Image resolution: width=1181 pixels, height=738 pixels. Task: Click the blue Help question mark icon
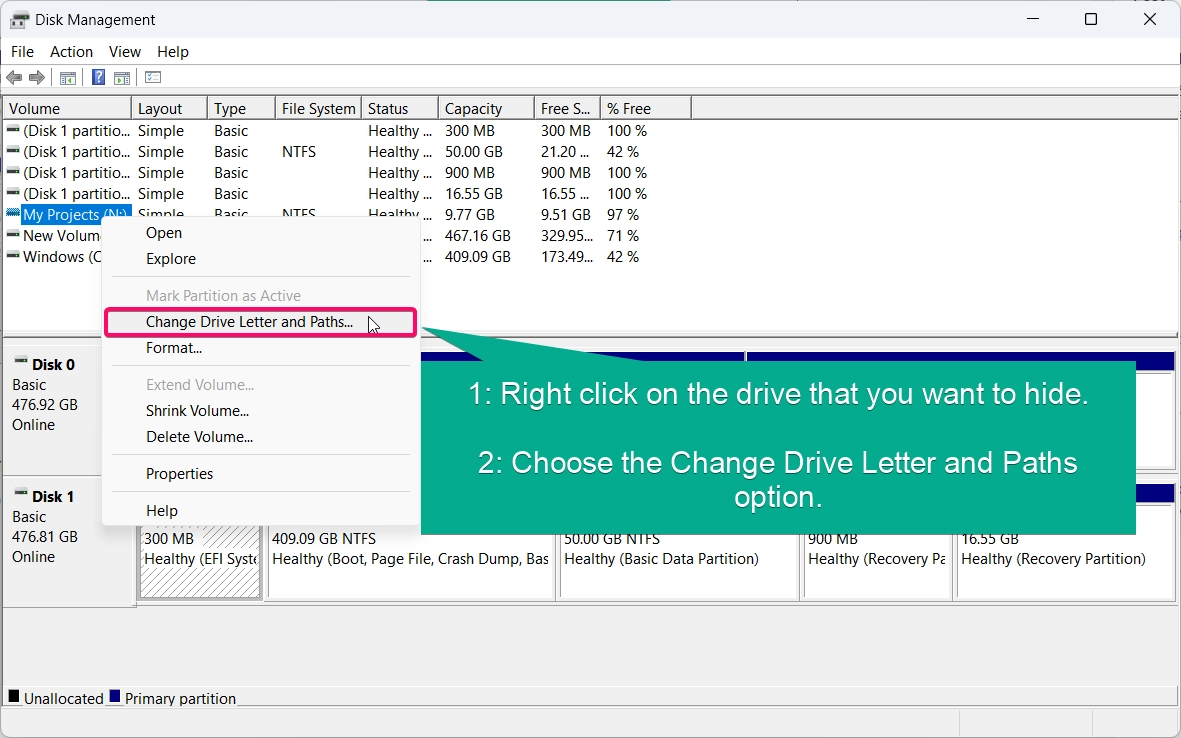click(99, 77)
